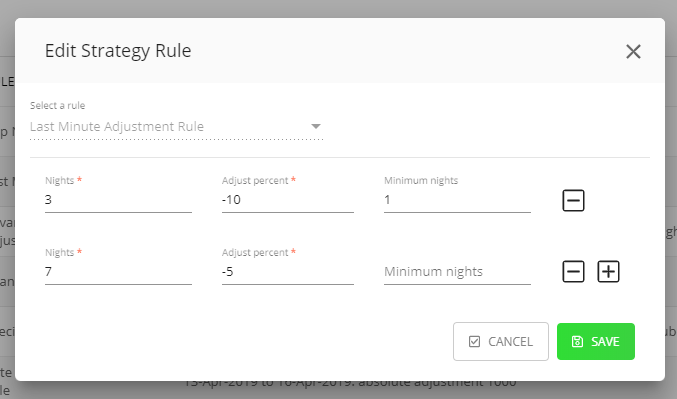Image resolution: width=677 pixels, height=399 pixels.
Task: Focus the Minimum nights field showing 1
Action: pos(457,200)
